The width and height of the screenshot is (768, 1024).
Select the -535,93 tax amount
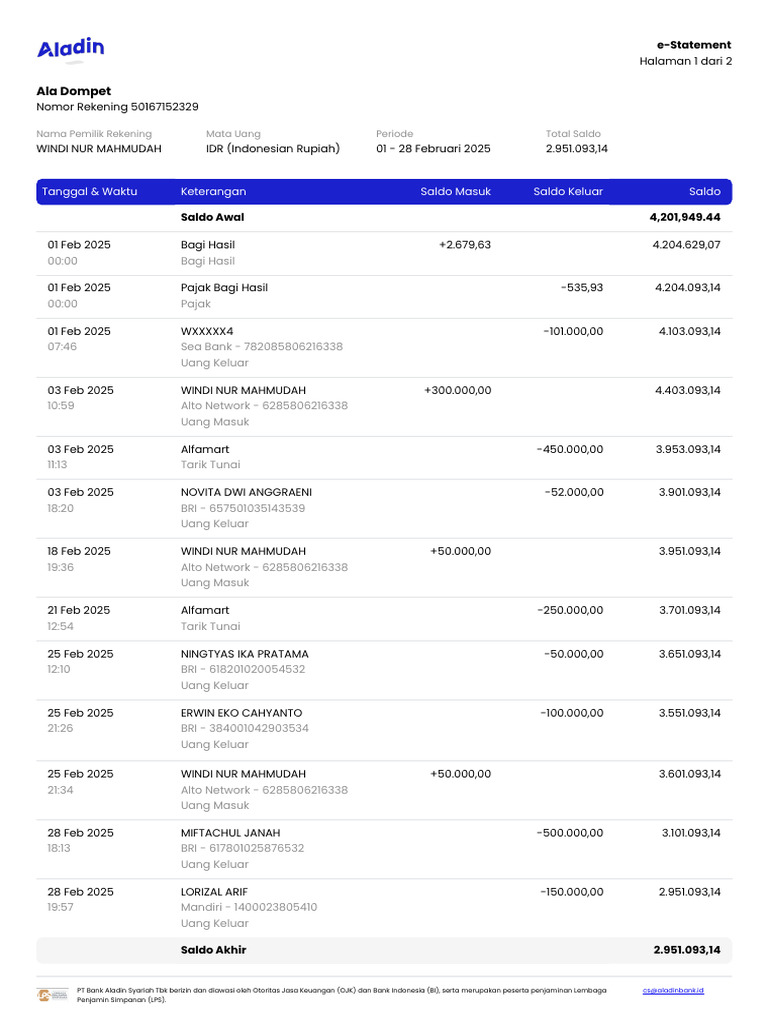coord(582,288)
